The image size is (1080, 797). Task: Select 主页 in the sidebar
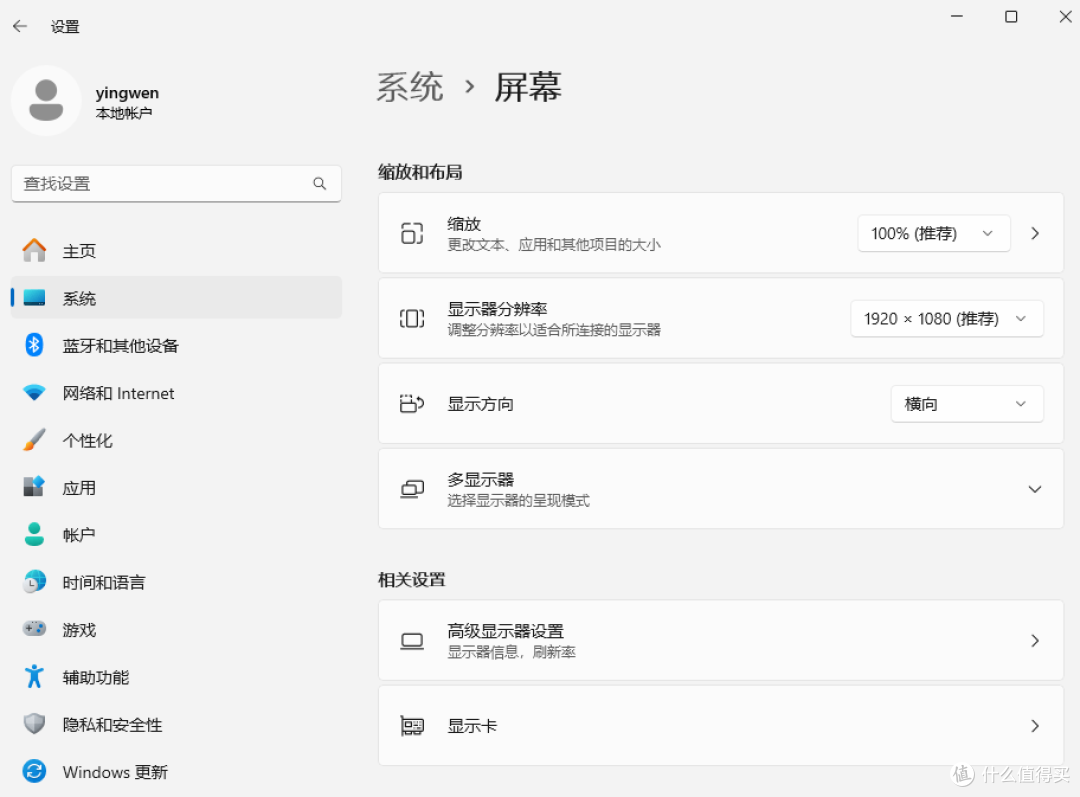click(x=176, y=251)
